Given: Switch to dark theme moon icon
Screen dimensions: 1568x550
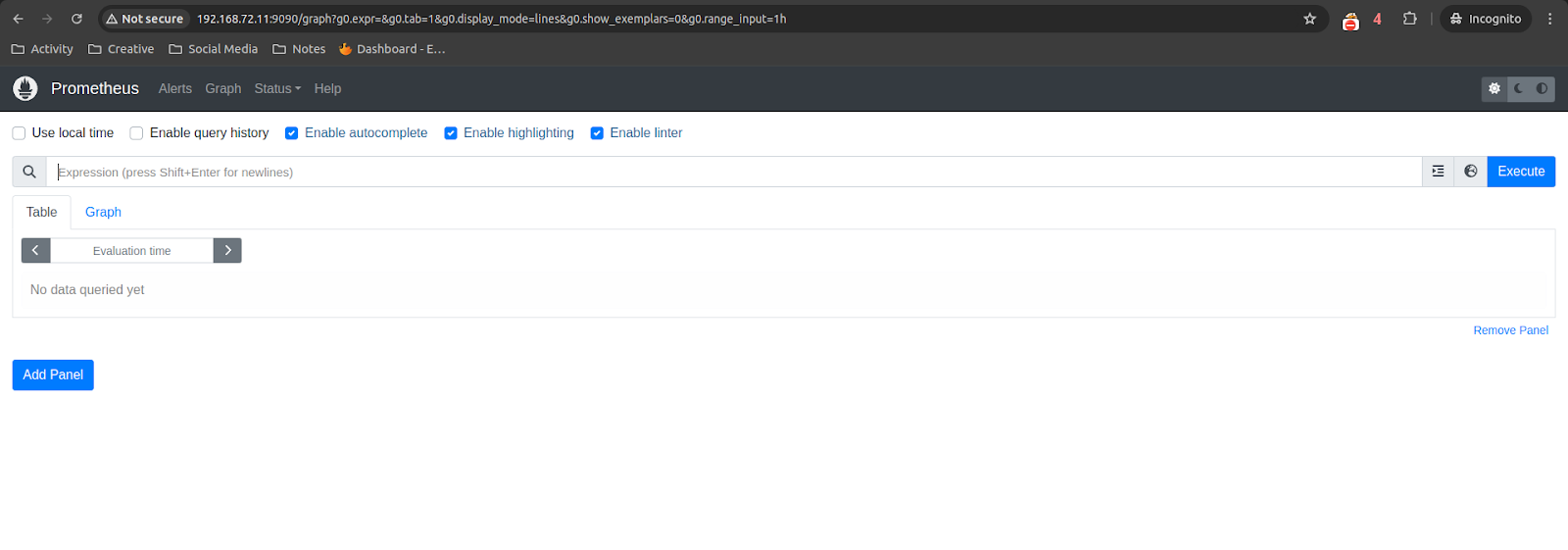Looking at the screenshot, I should [1519, 88].
